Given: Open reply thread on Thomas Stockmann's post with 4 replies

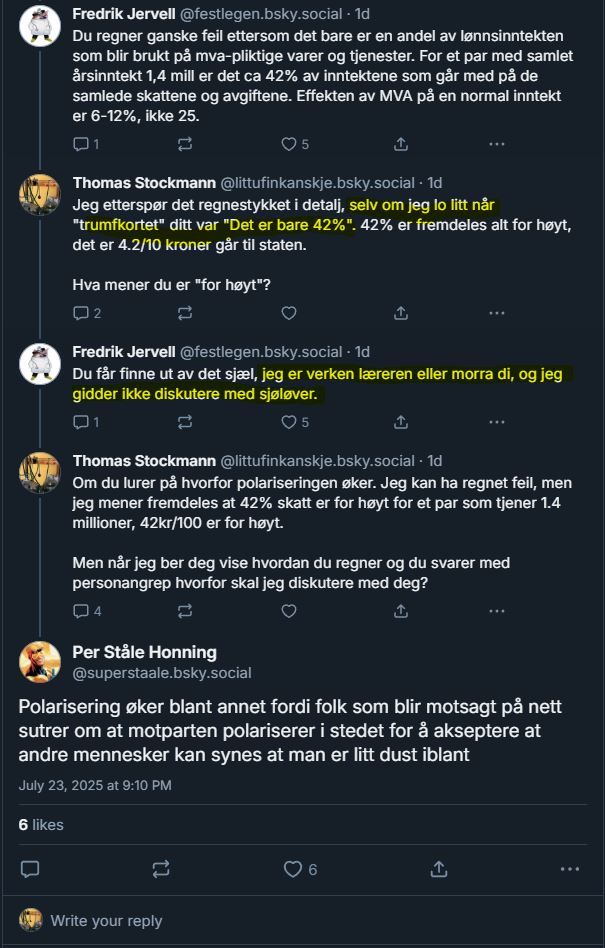Looking at the screenshot, I should click(87, 611).
